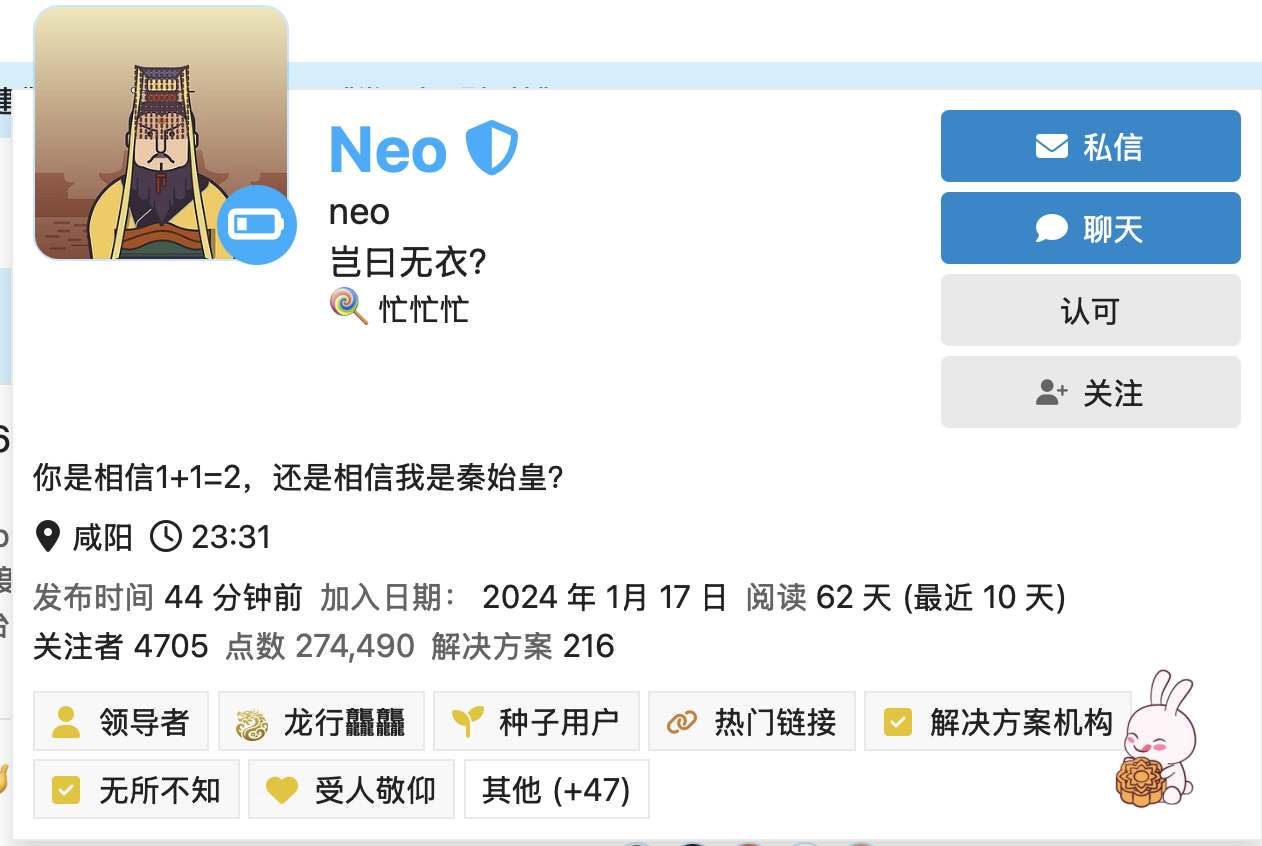The image size is (1262, 846).
Task: Send a private message via 私信
Action: point(1090,147)
